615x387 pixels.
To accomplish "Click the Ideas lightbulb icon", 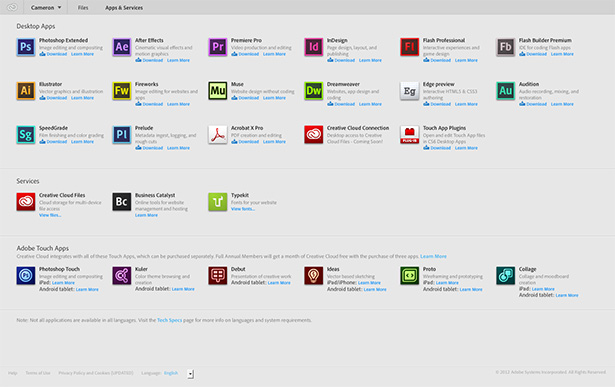I will coord(313,275).
